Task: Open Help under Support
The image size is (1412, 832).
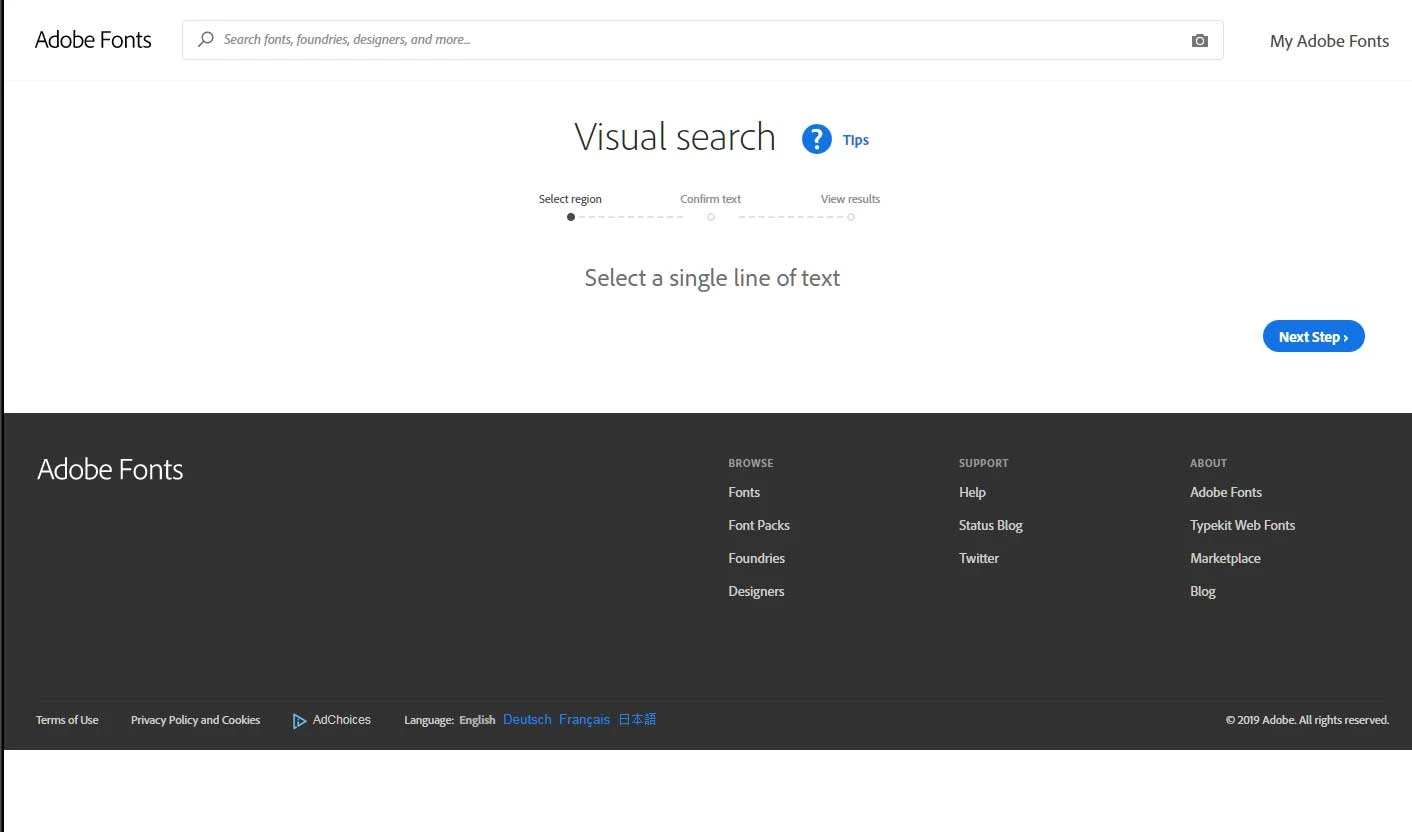Action: click(972, 492)
